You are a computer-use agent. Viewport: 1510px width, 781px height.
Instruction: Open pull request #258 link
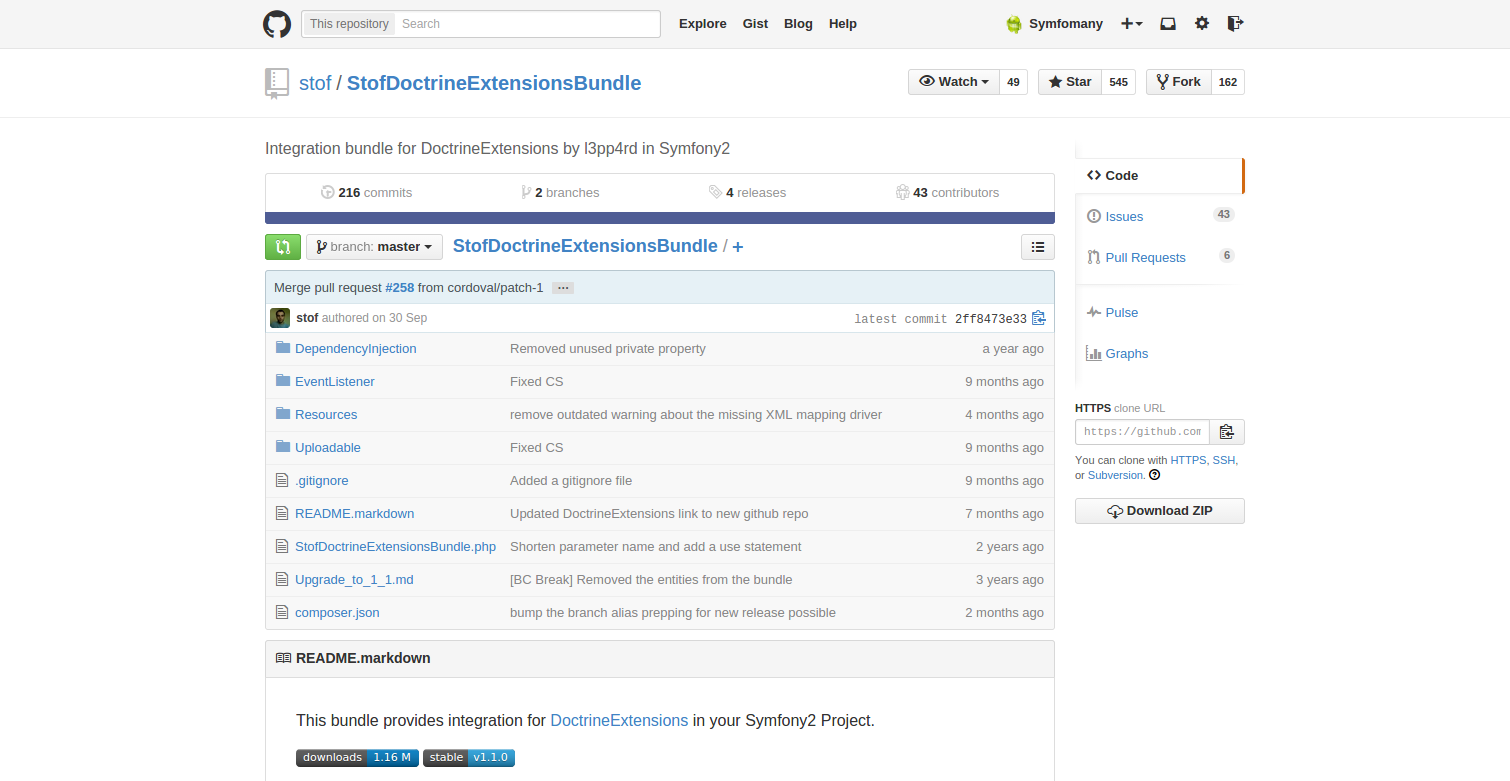399,287
